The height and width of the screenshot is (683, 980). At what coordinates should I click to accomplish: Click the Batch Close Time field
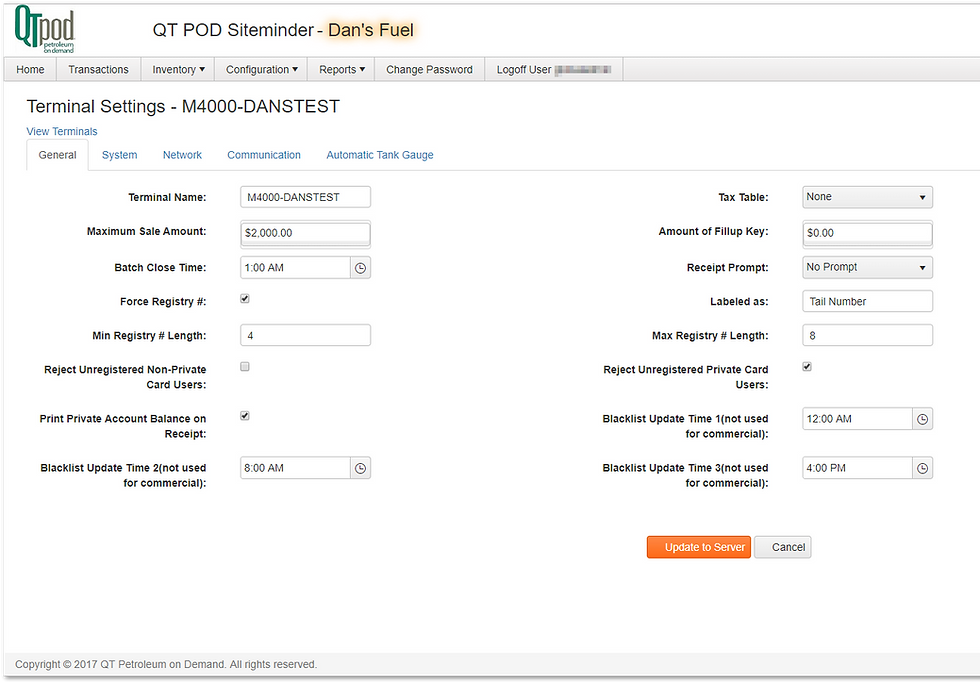(295, 267)
